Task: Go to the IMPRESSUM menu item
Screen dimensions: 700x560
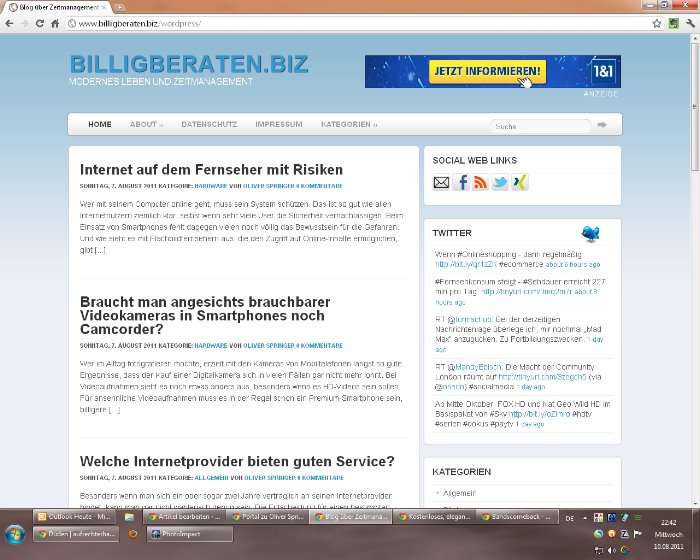Action: [x=278, y=125]
